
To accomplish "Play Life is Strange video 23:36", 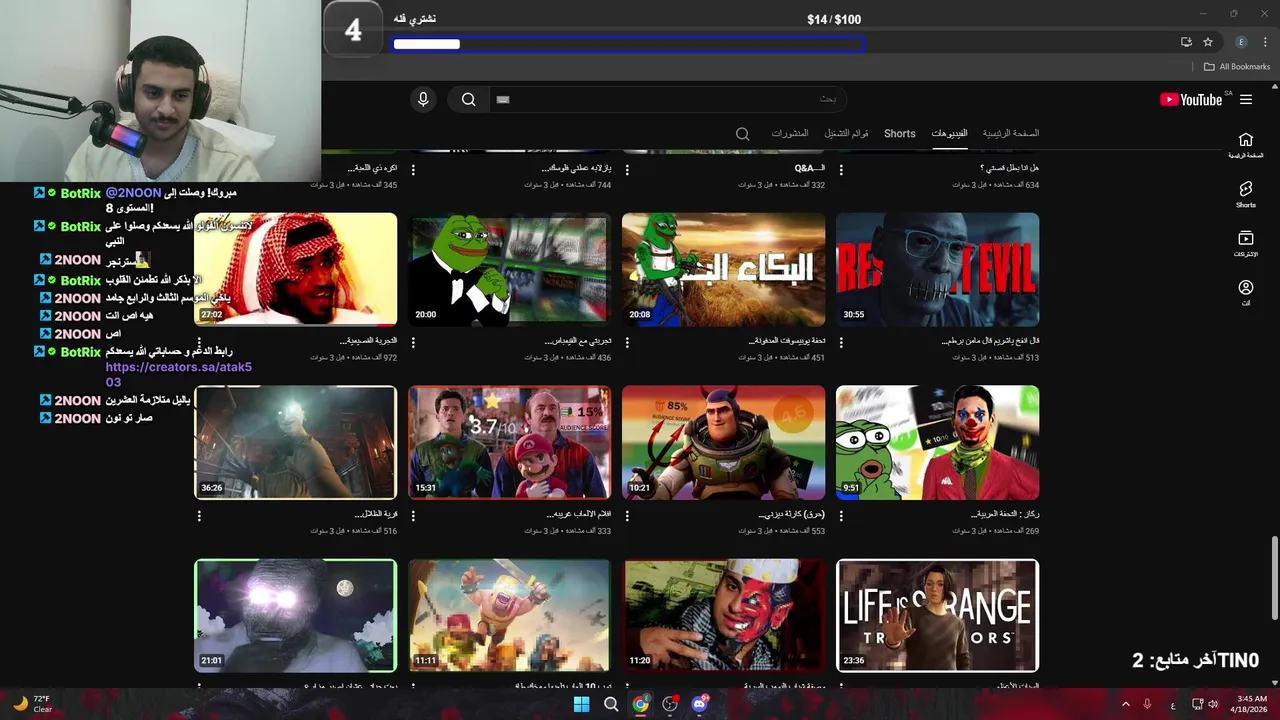I will [937, 615].
